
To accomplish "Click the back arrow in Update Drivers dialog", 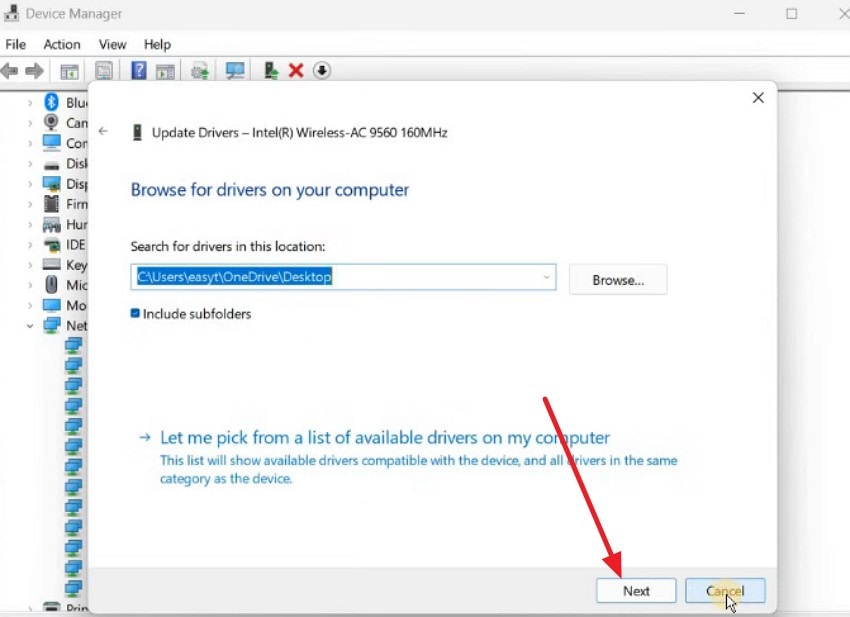I will click(103, 131).
